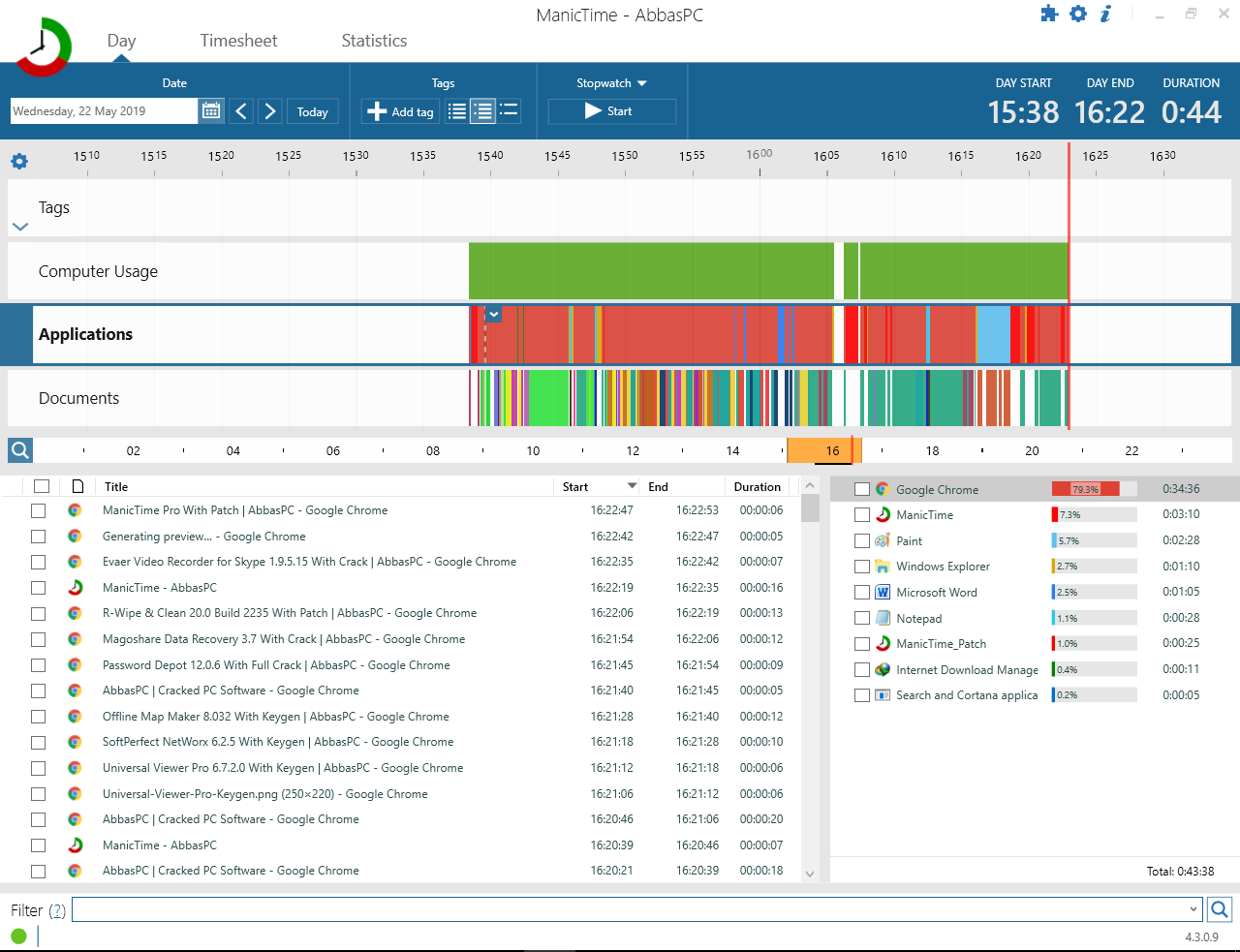Expand the Stopwatch dropdown arrow
This screenshot has width=1240, height=952.
[x=641, y=83]
